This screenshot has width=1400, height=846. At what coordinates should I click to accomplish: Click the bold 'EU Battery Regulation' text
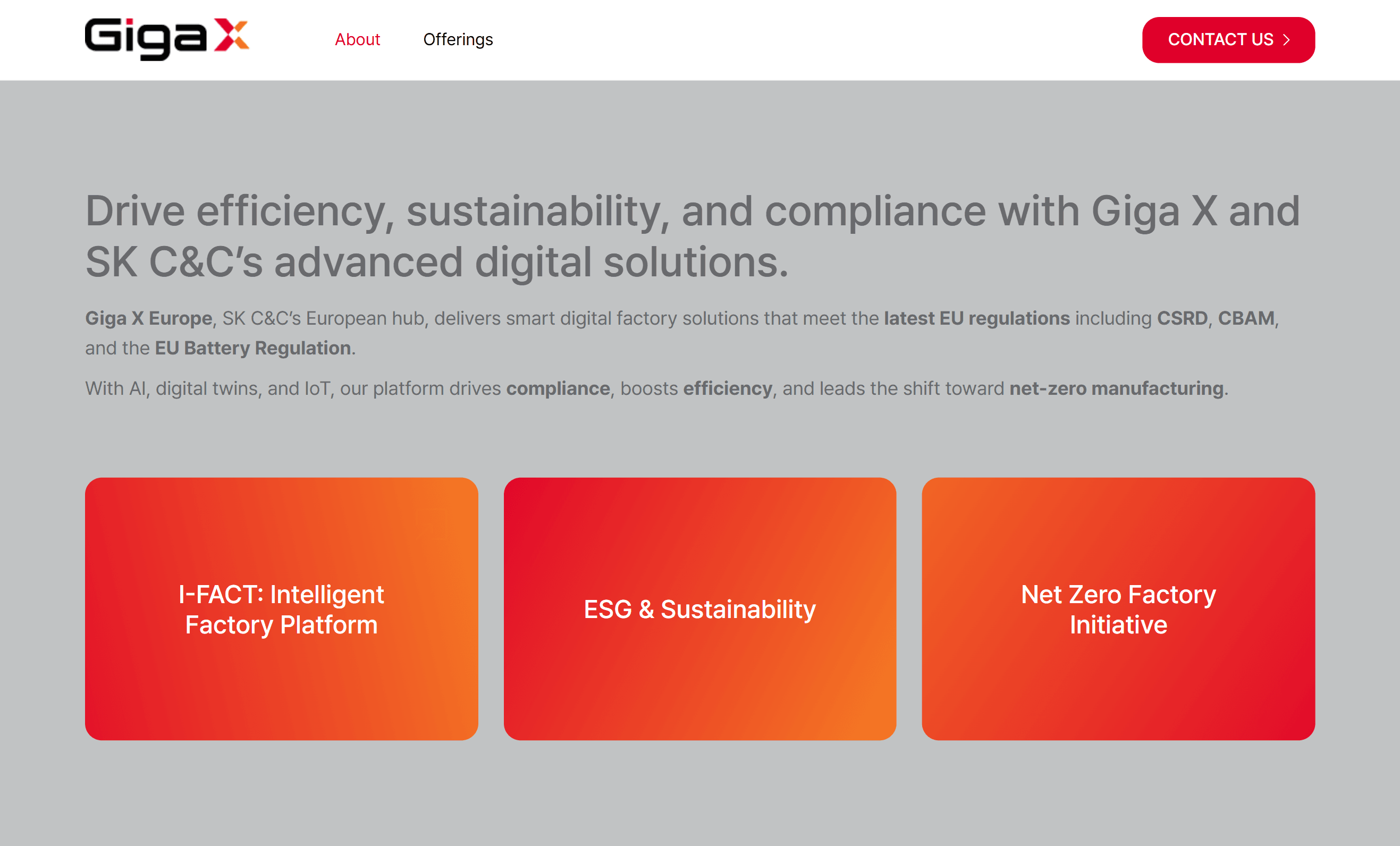tap(252, 348)
